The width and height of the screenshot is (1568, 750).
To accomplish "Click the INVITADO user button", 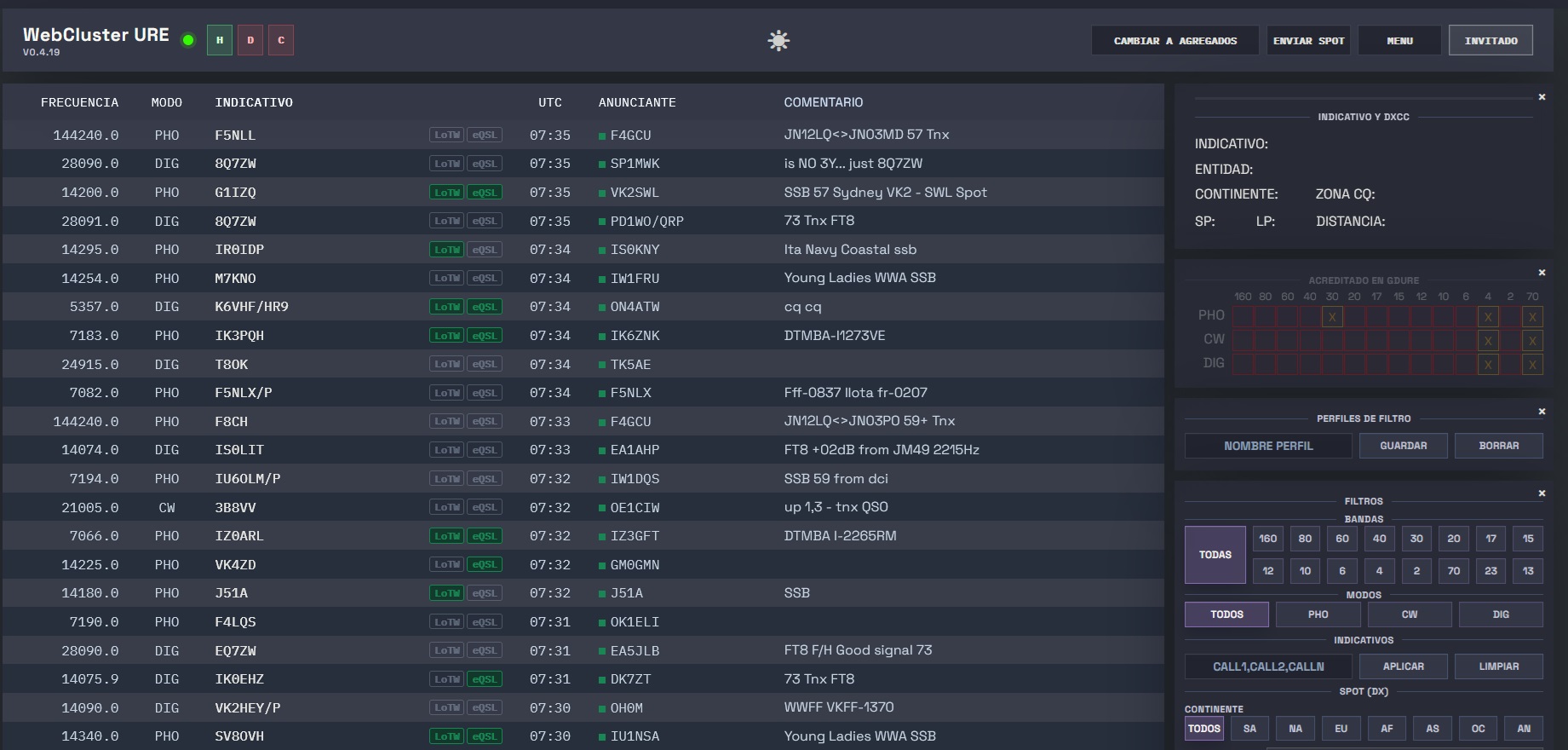I will pyautogui.click(x=1490, y=41).
